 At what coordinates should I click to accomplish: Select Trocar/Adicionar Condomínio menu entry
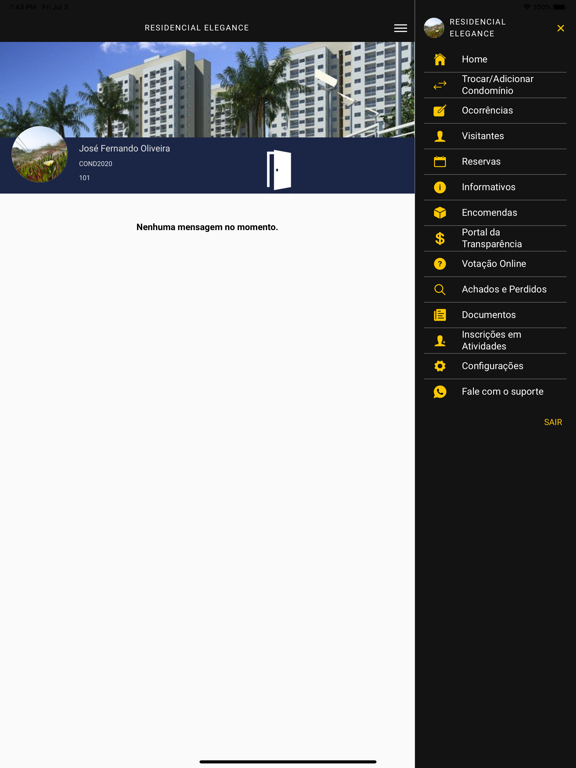497,85
